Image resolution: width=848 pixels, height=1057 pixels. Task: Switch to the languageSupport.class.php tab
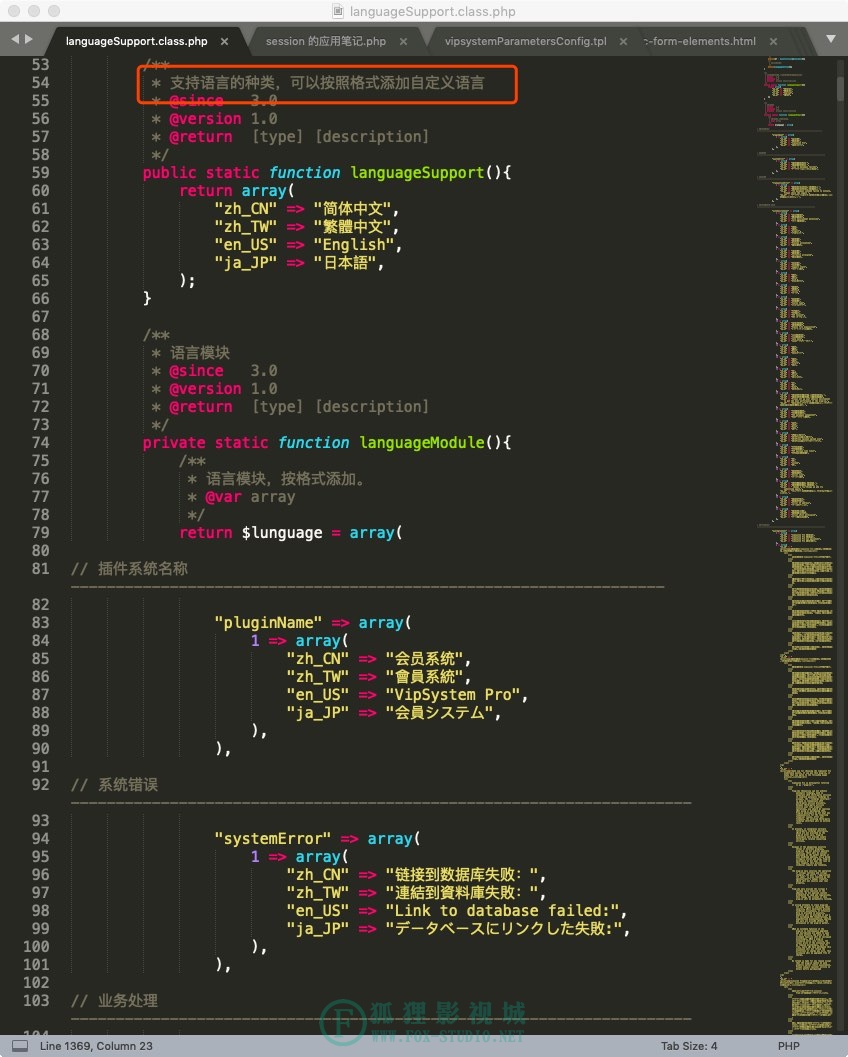pyautogui.click(x=136, y=41)
